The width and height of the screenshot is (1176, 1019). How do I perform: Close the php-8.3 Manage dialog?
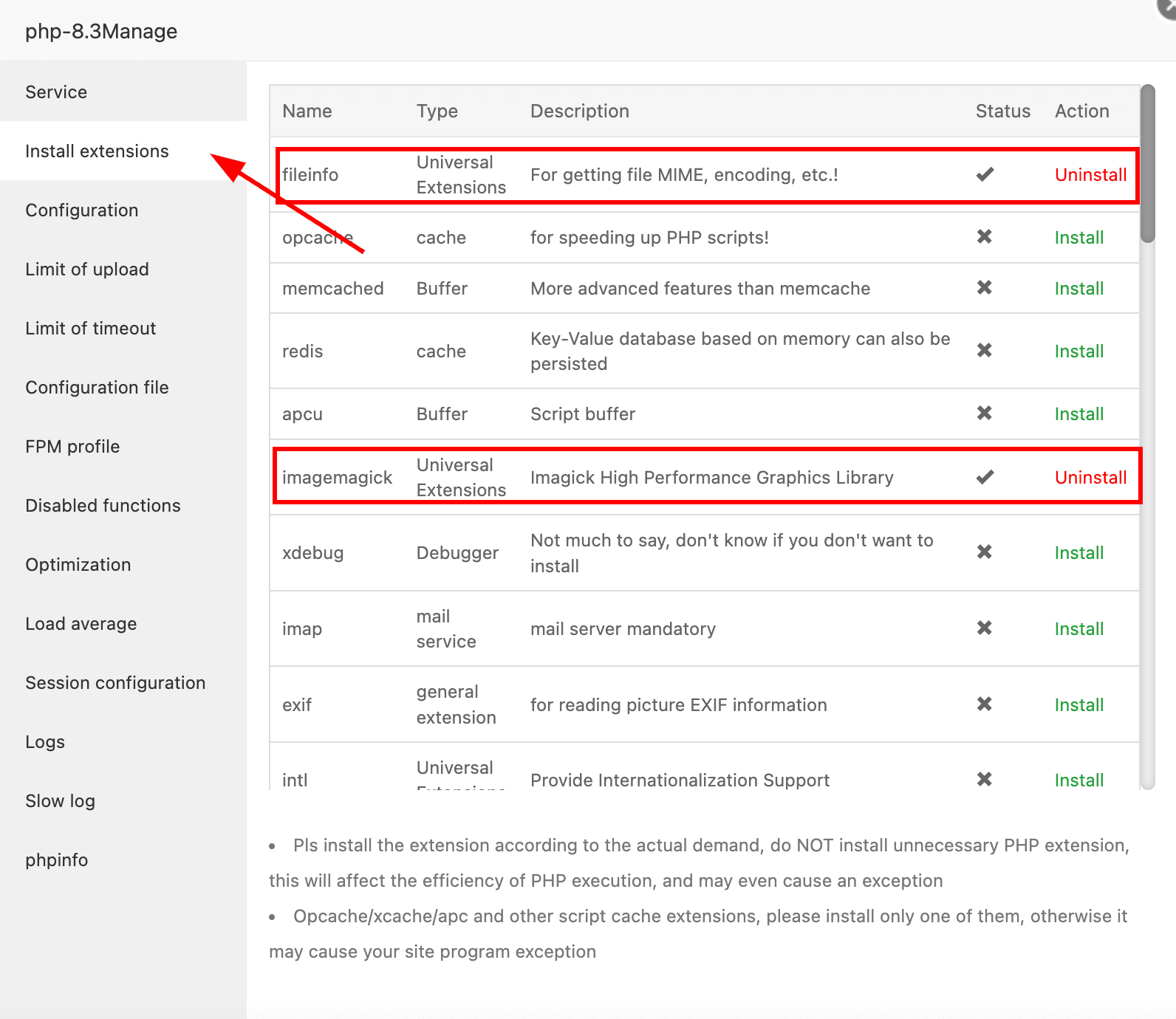click(x=1167, y=6)
